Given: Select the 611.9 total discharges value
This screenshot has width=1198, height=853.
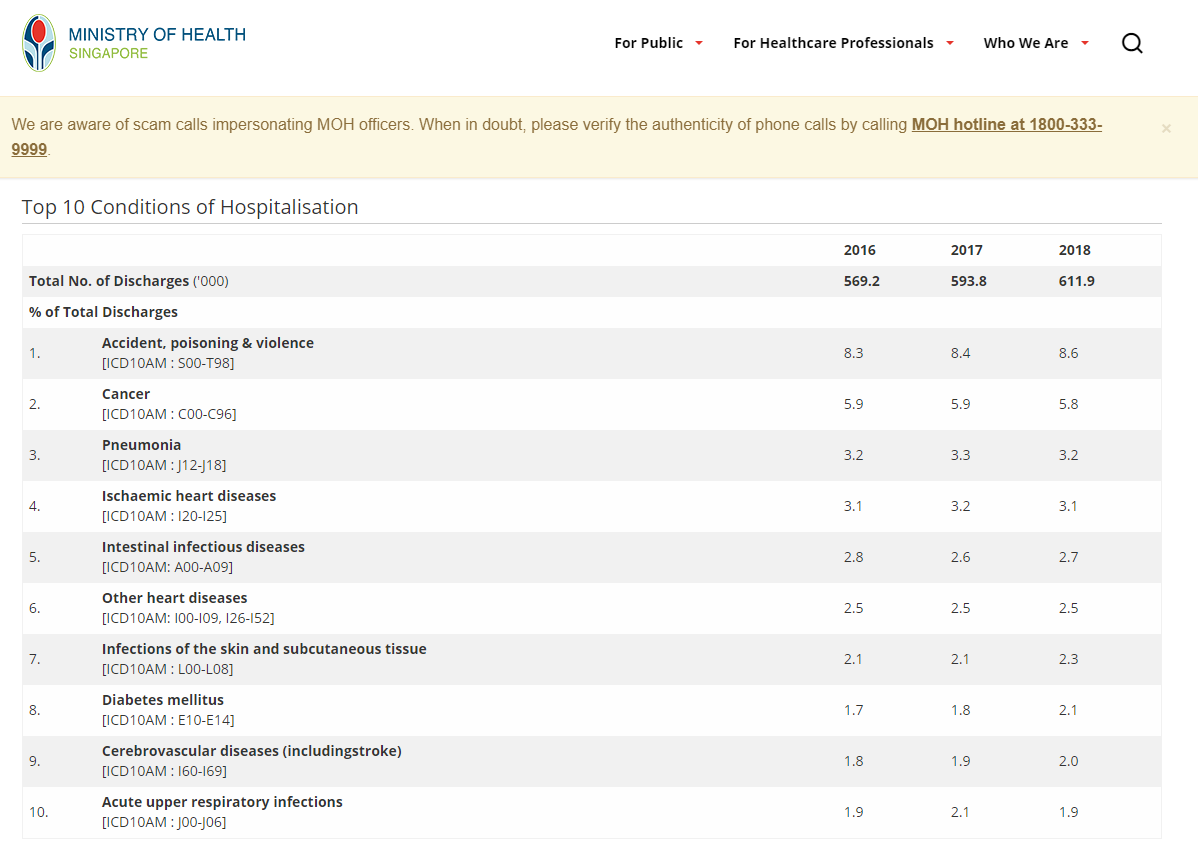Looking at the screenshot, I should 1077,281.
